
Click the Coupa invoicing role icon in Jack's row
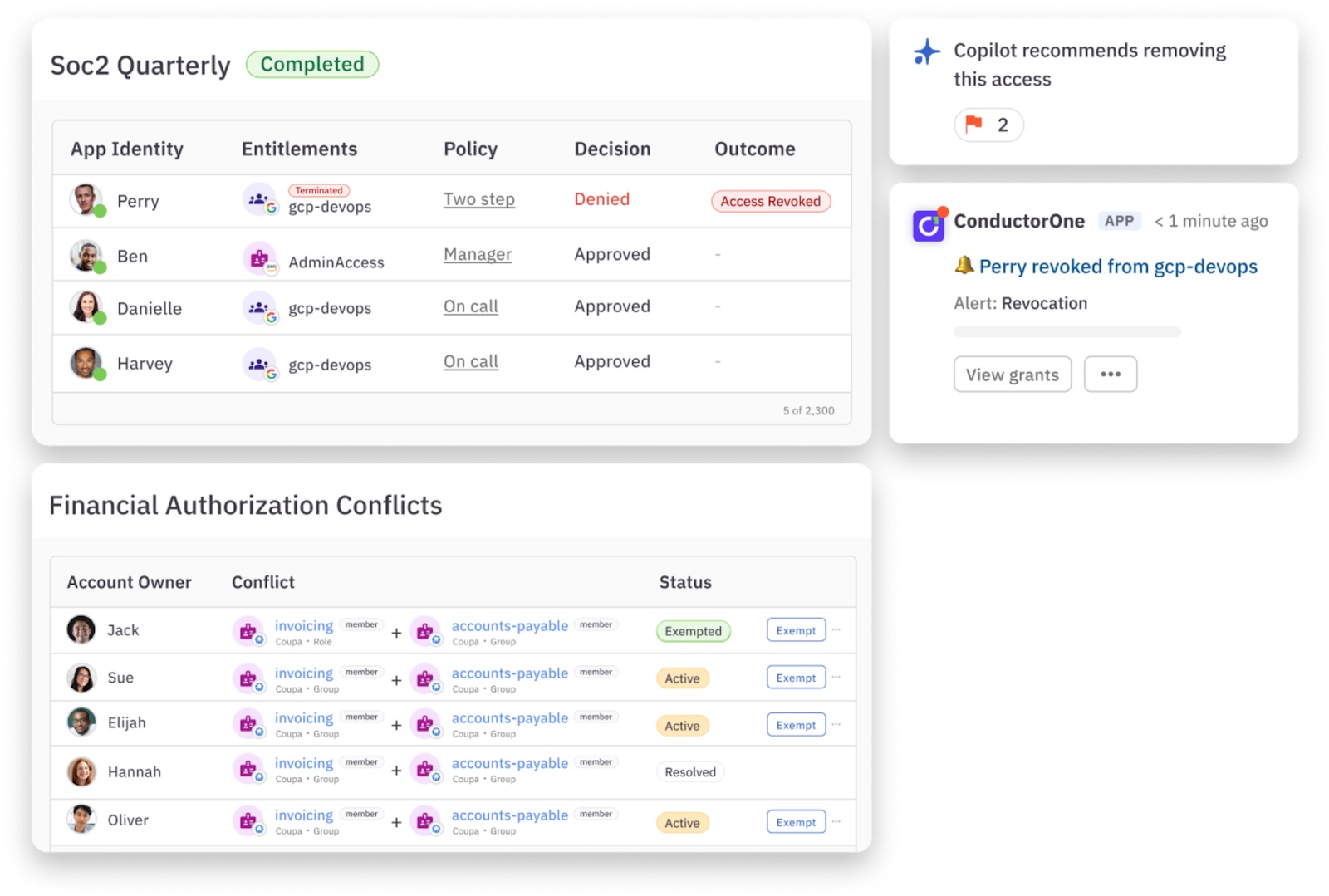click(x=249, y=631)
